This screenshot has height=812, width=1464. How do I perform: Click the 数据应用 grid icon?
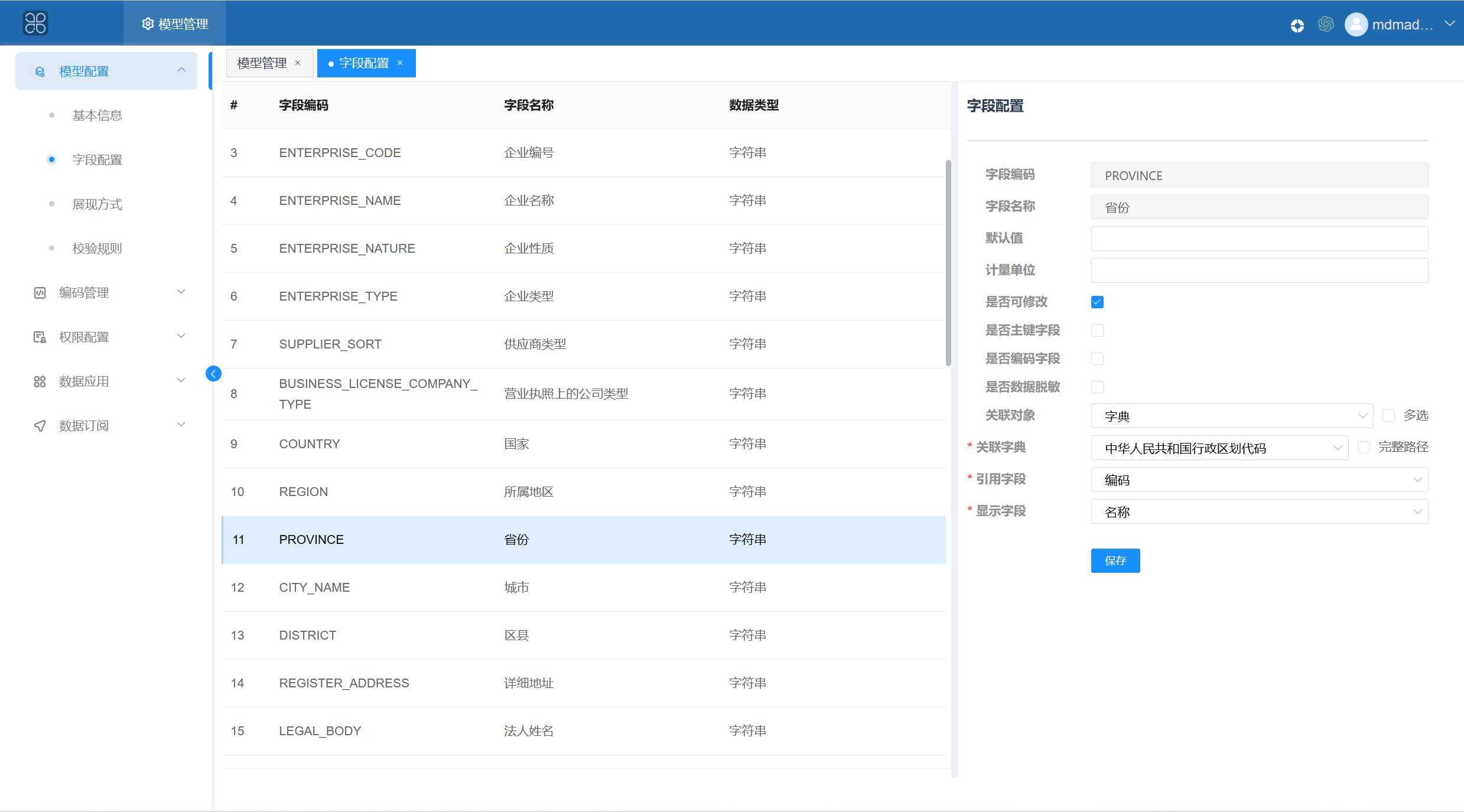[40, 381]
